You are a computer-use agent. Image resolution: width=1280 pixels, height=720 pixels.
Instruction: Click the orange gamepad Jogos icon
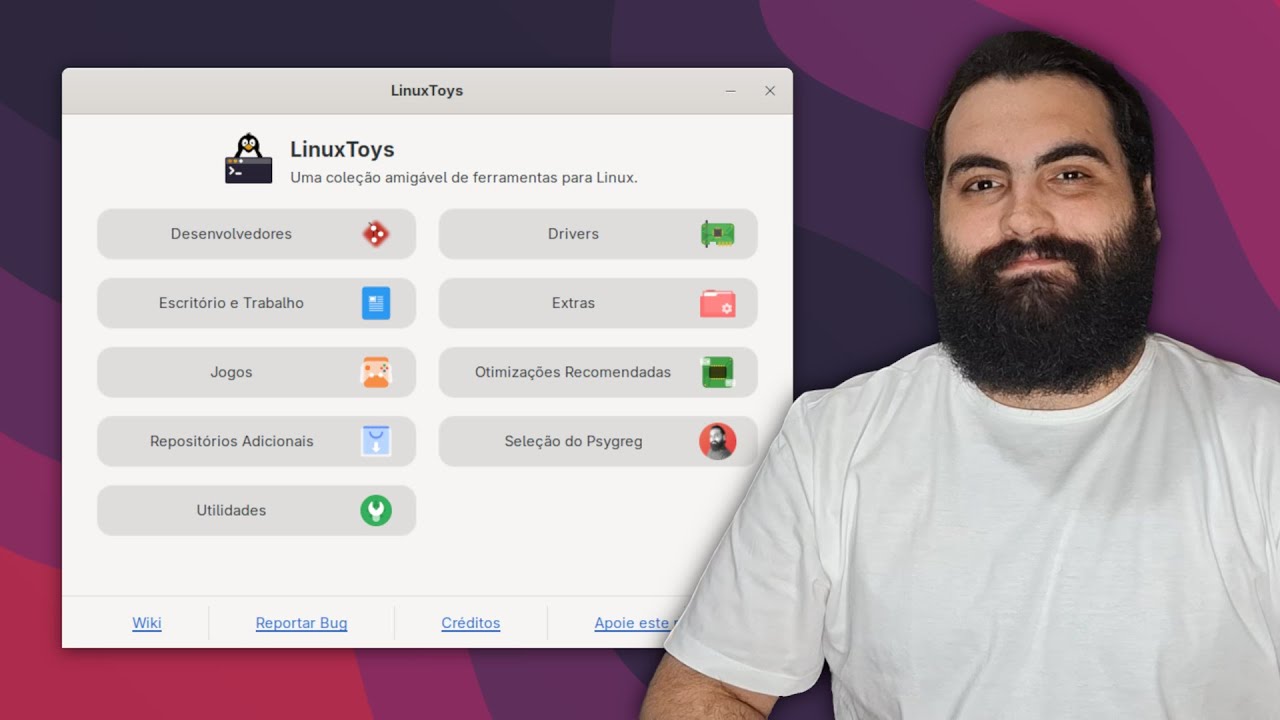point(376,372)
